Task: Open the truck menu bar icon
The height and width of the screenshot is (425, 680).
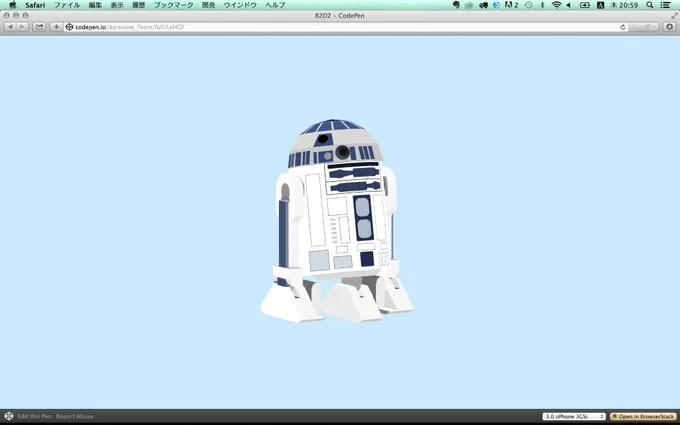Action: pyautogui.click(x=483, y=5)
